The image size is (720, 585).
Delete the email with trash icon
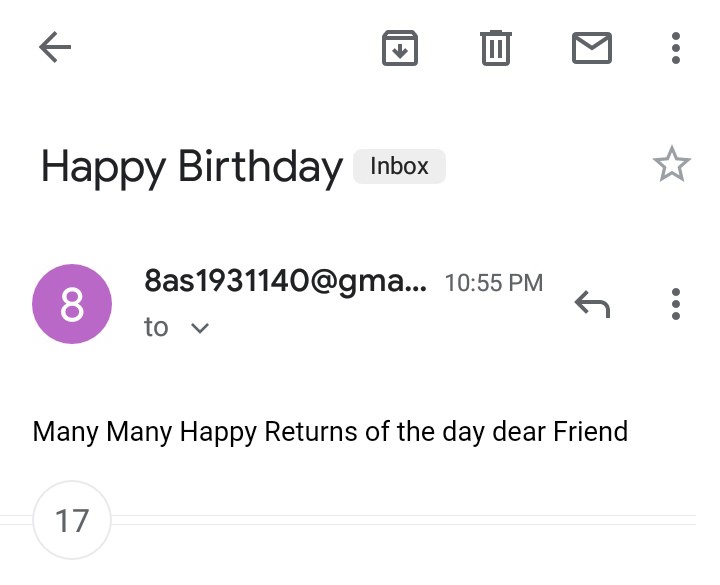pos(496,48)
